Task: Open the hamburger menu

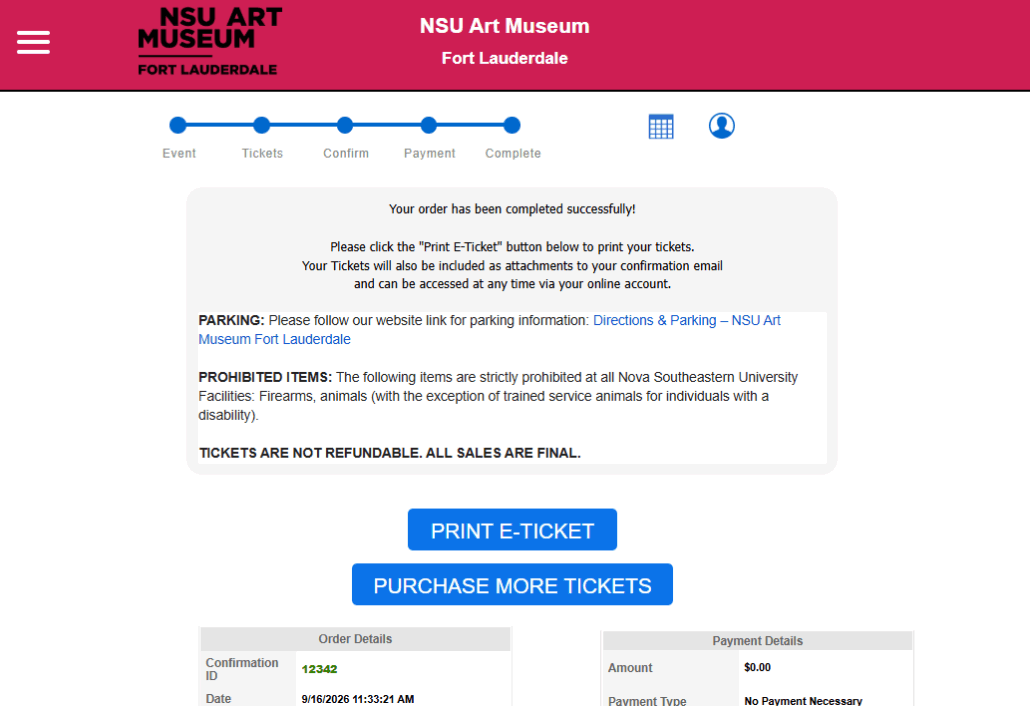Action: click(x=34, y=43)
